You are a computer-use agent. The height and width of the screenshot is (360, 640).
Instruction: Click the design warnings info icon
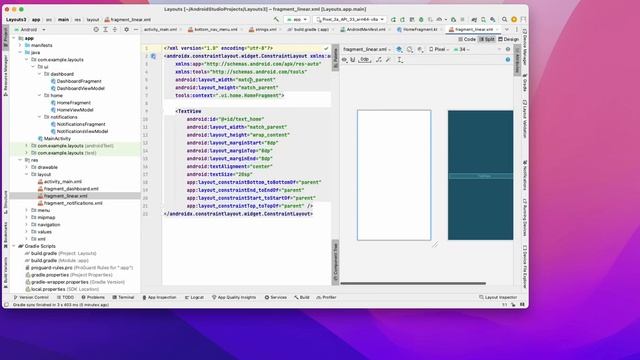(508, 60)
